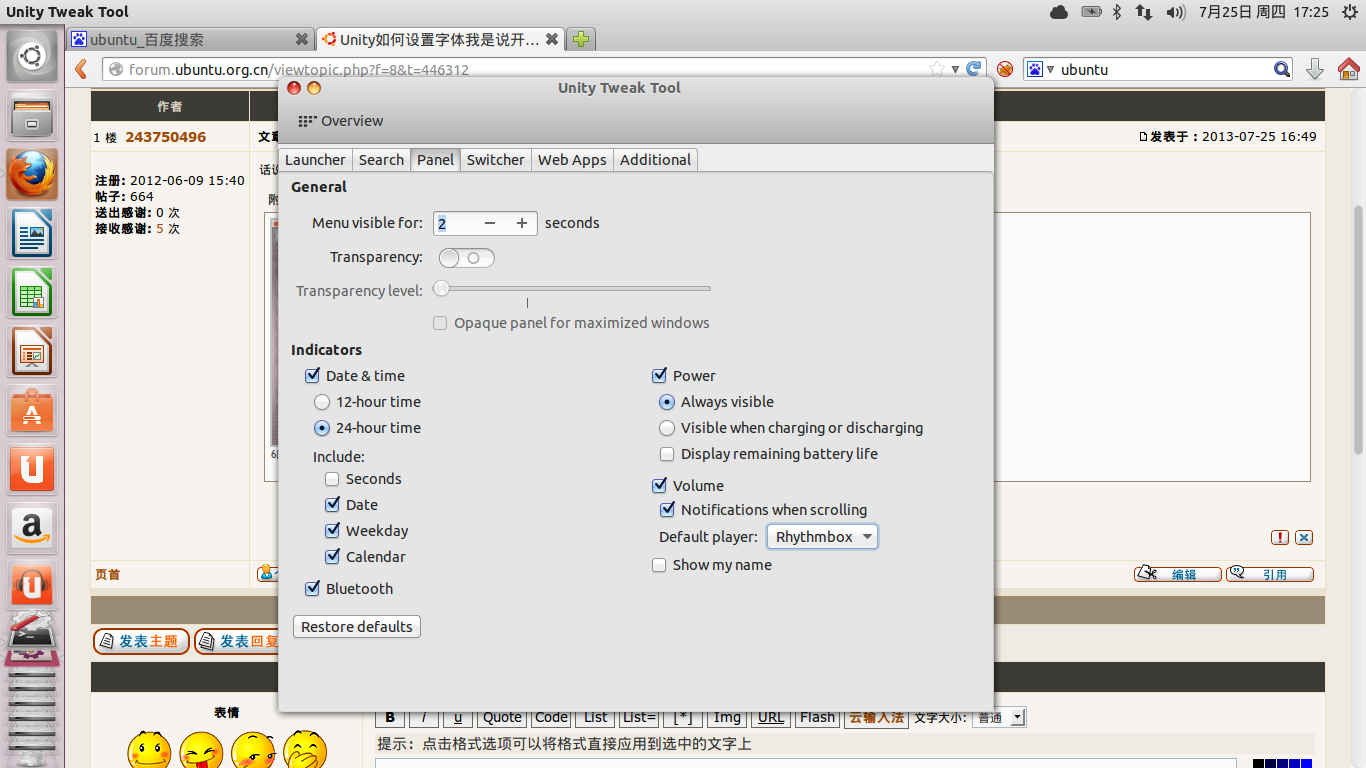Uncheck the Date & time indicator

[x=312, y=376]
